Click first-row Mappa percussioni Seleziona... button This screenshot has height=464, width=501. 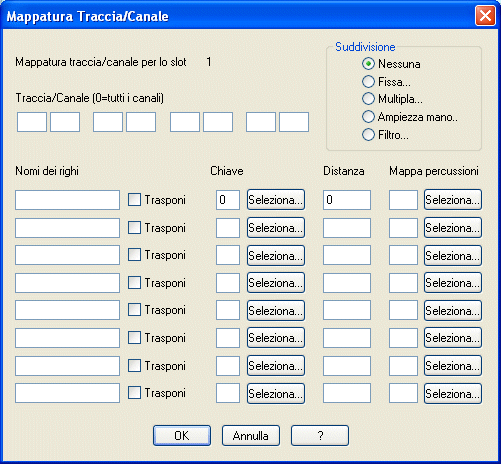point(453,200)
